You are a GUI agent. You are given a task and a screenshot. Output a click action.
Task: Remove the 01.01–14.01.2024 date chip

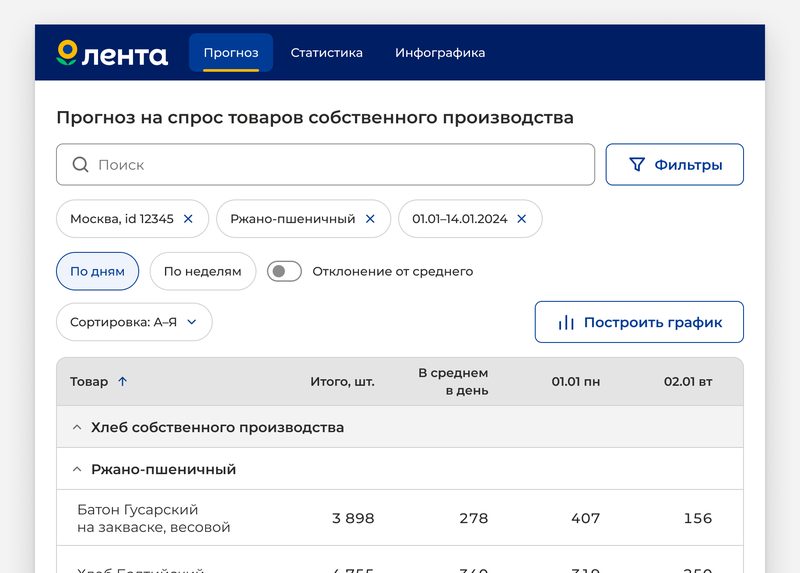pos(521,219)
